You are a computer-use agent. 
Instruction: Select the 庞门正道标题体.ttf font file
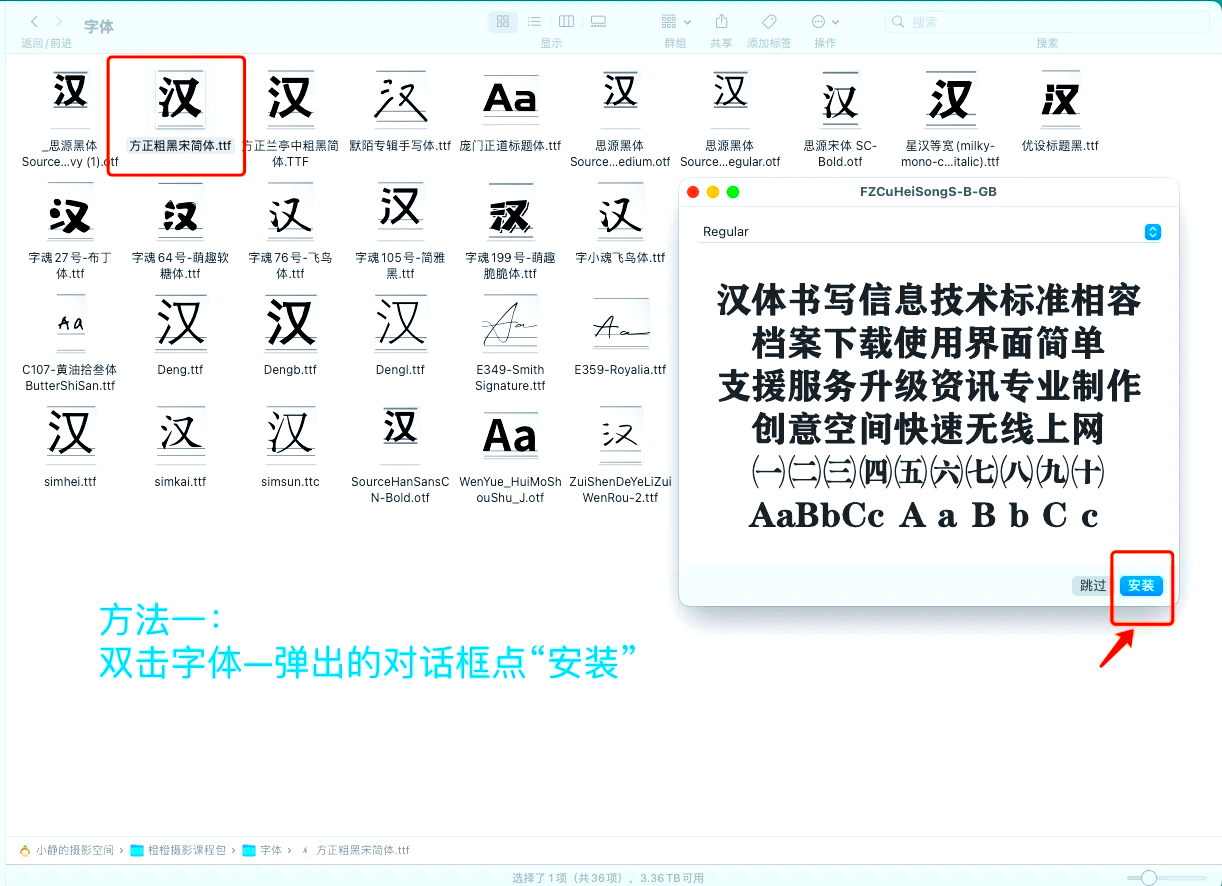tap(510, 112)
